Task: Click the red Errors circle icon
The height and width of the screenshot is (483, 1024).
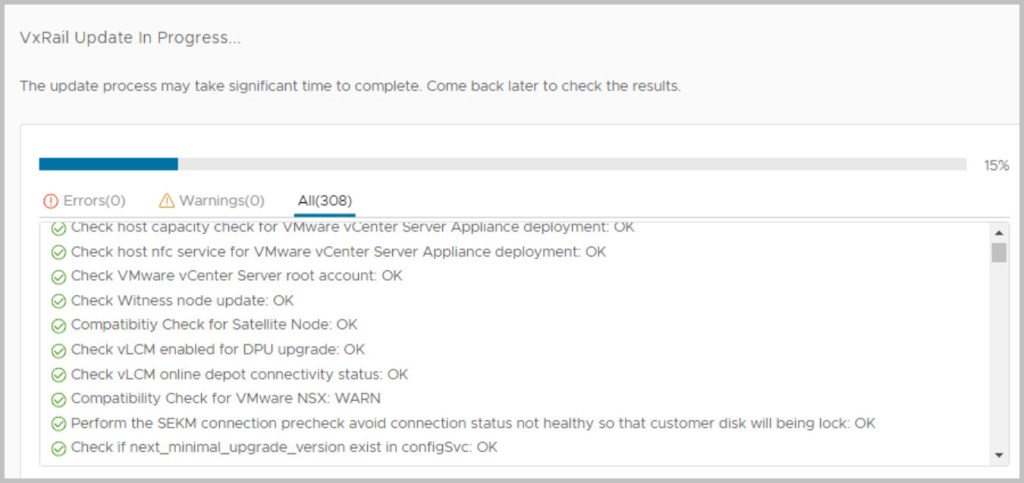Action: click(x=51, y=201)
